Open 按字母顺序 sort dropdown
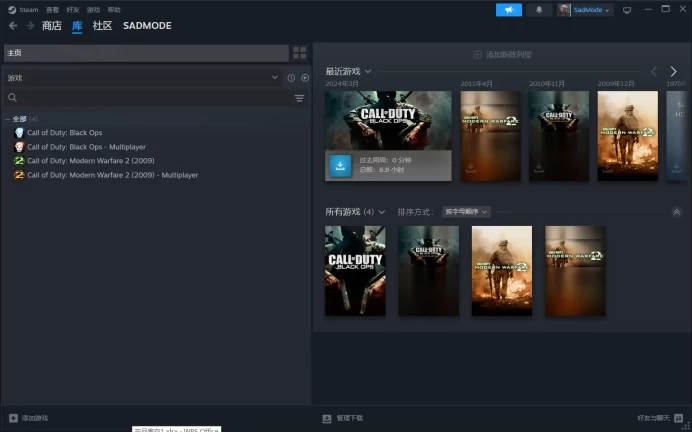 pyautogui.click(x=466, y=212)
